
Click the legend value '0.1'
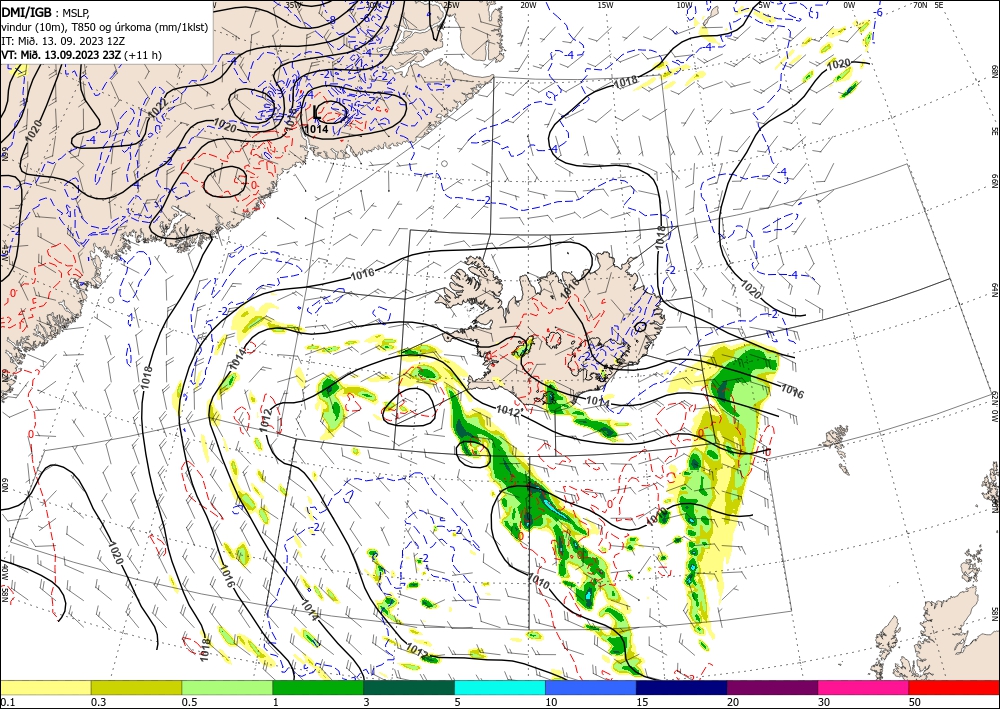click(7, 702)
